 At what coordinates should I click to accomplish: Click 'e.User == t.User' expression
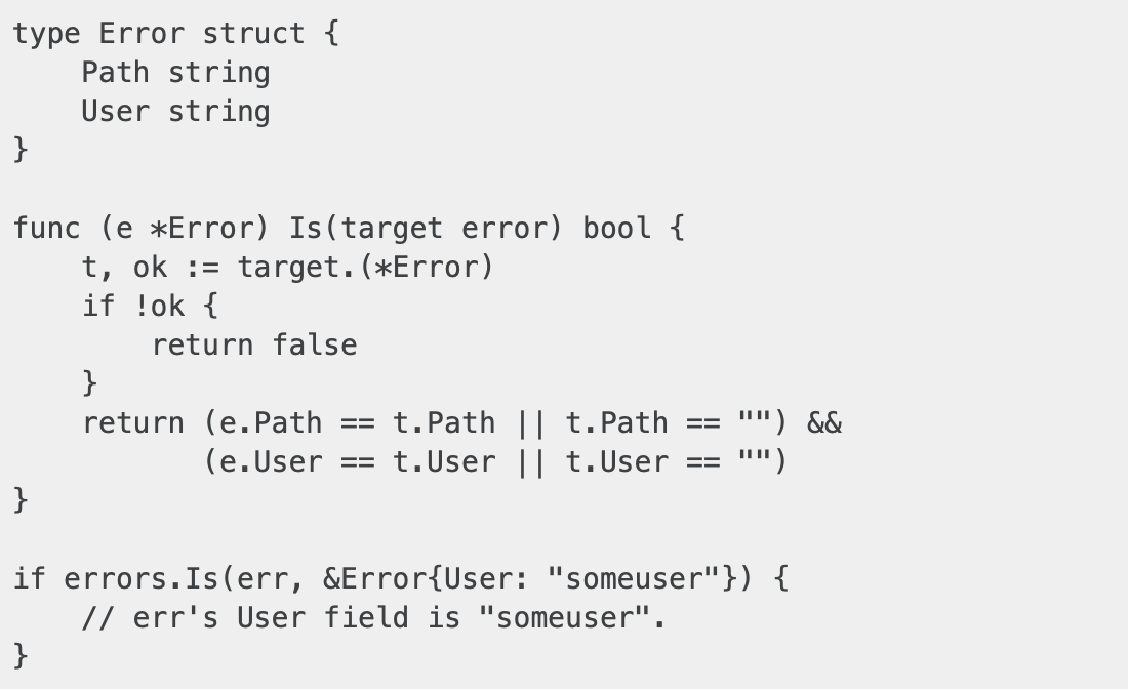pos(357,462)
